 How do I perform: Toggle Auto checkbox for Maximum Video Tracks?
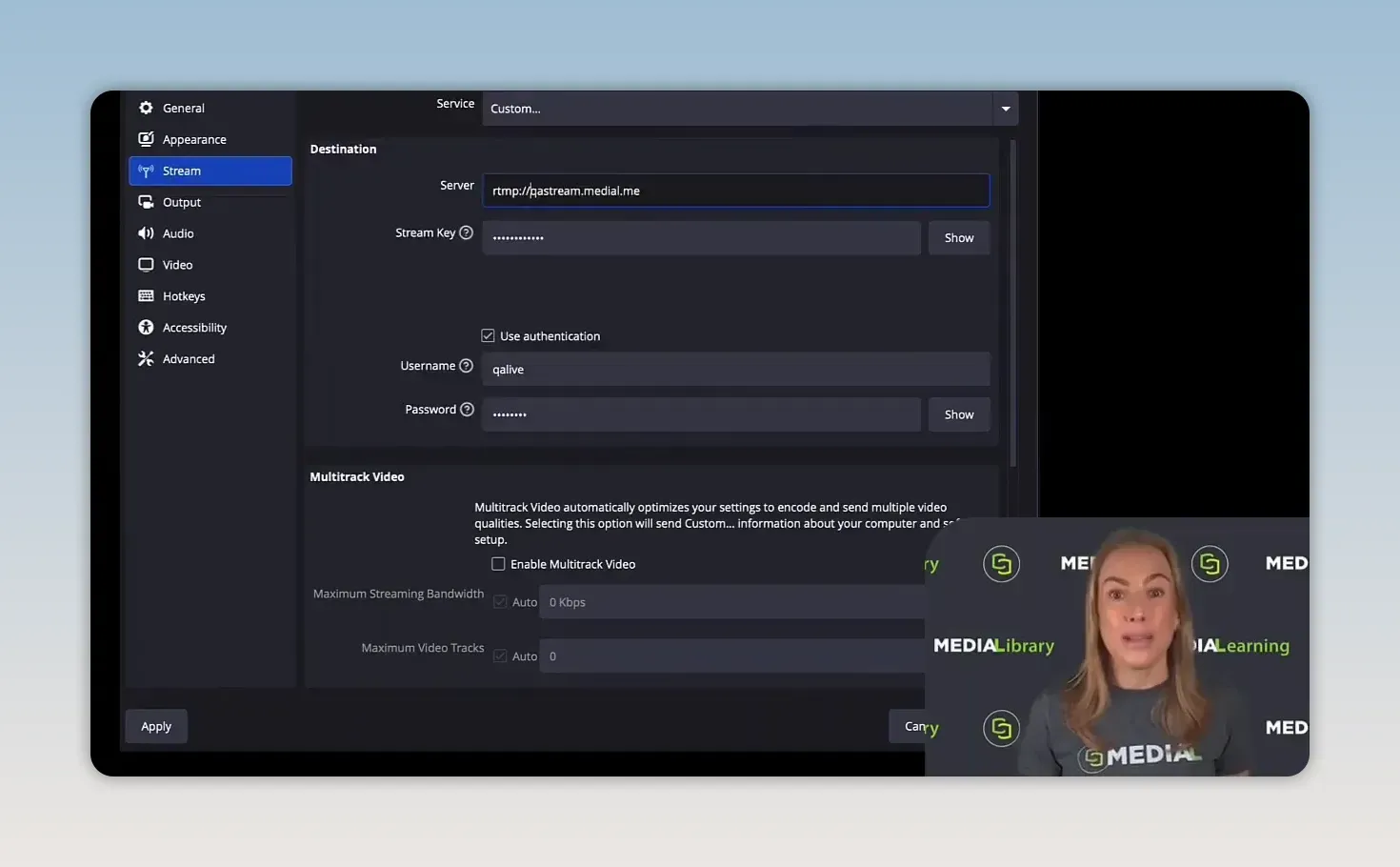click(500, 656)
